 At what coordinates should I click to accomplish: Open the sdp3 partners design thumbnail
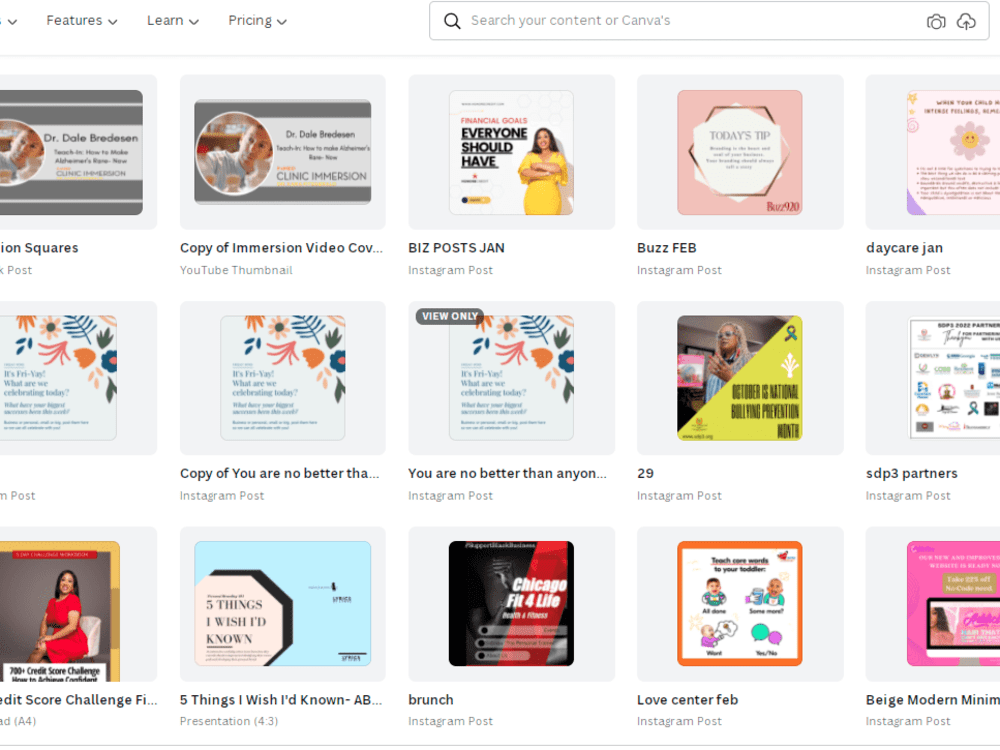pos(933,378)
